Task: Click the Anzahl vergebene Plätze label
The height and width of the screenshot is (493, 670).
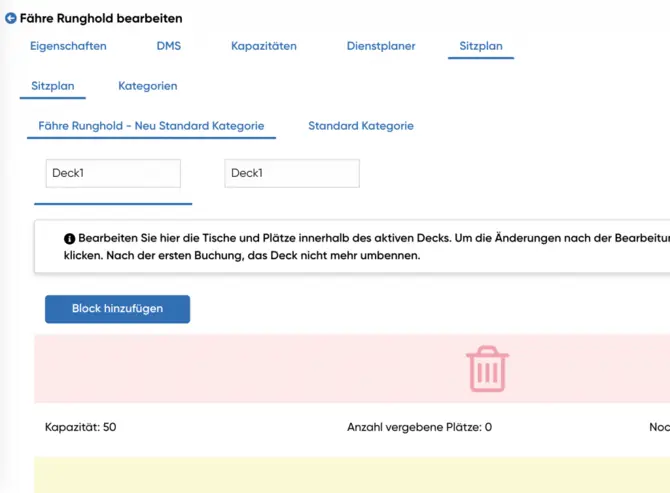Action: [x=419, y=427]
